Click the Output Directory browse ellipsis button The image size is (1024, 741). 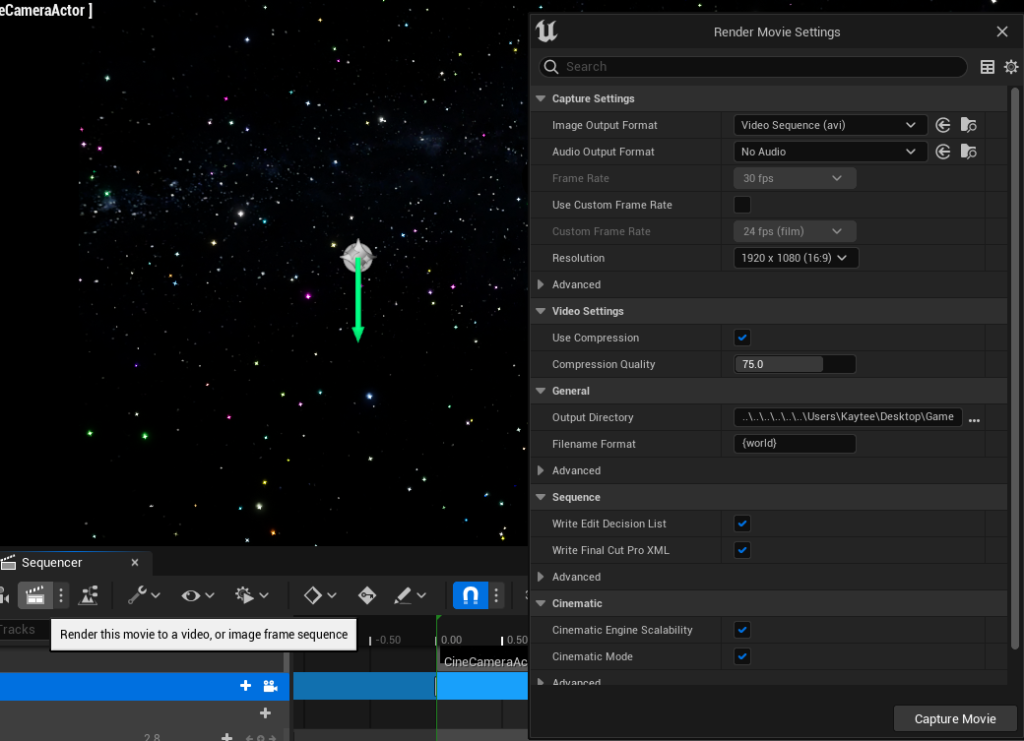tap(974, 419)
